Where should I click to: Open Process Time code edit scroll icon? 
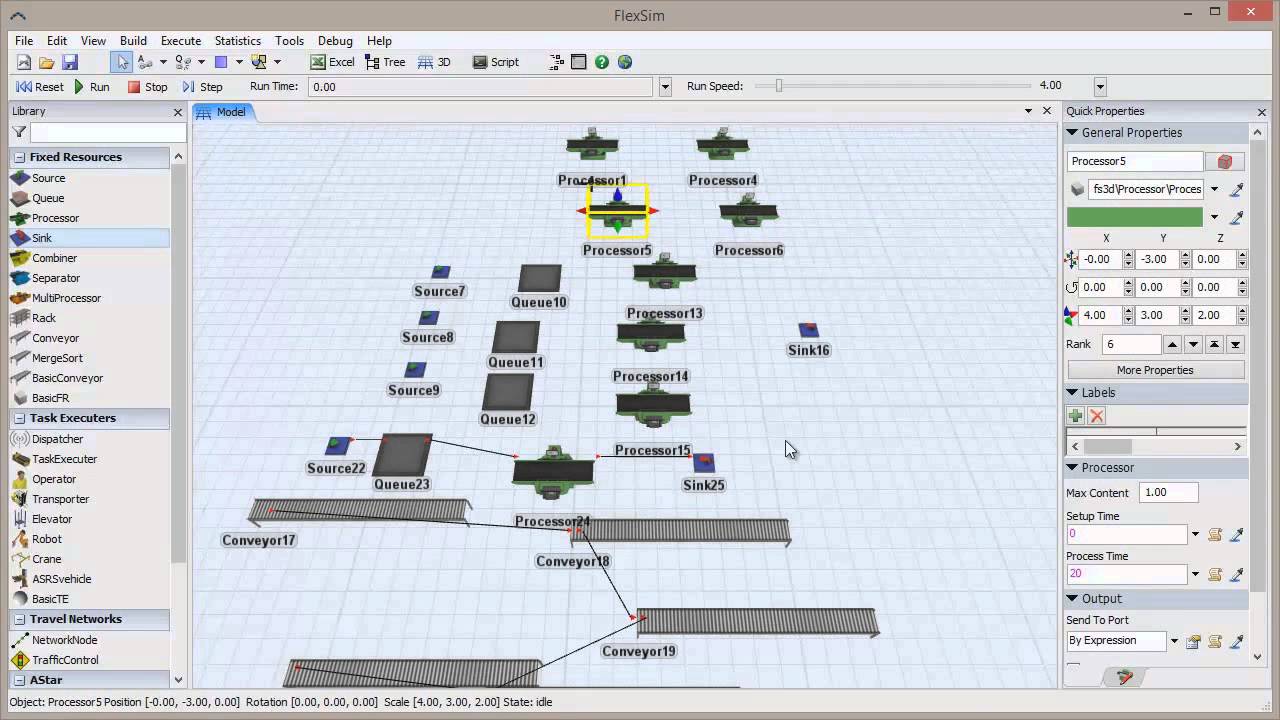tap(1215, 574)
